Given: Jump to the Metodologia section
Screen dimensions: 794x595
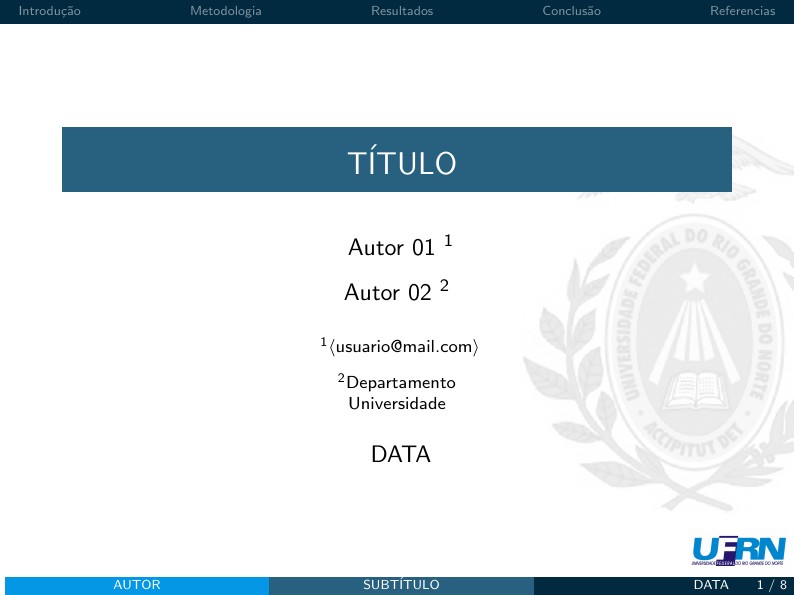Looking at the screenshot, I should point(226,11).
